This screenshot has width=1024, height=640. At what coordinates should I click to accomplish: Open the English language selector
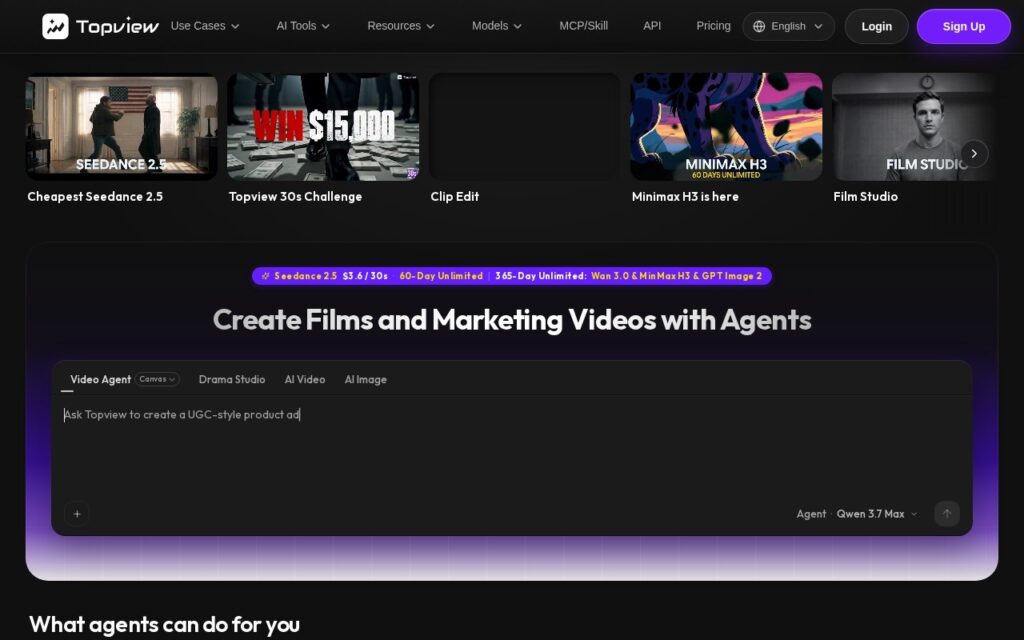tap(788, 27)
